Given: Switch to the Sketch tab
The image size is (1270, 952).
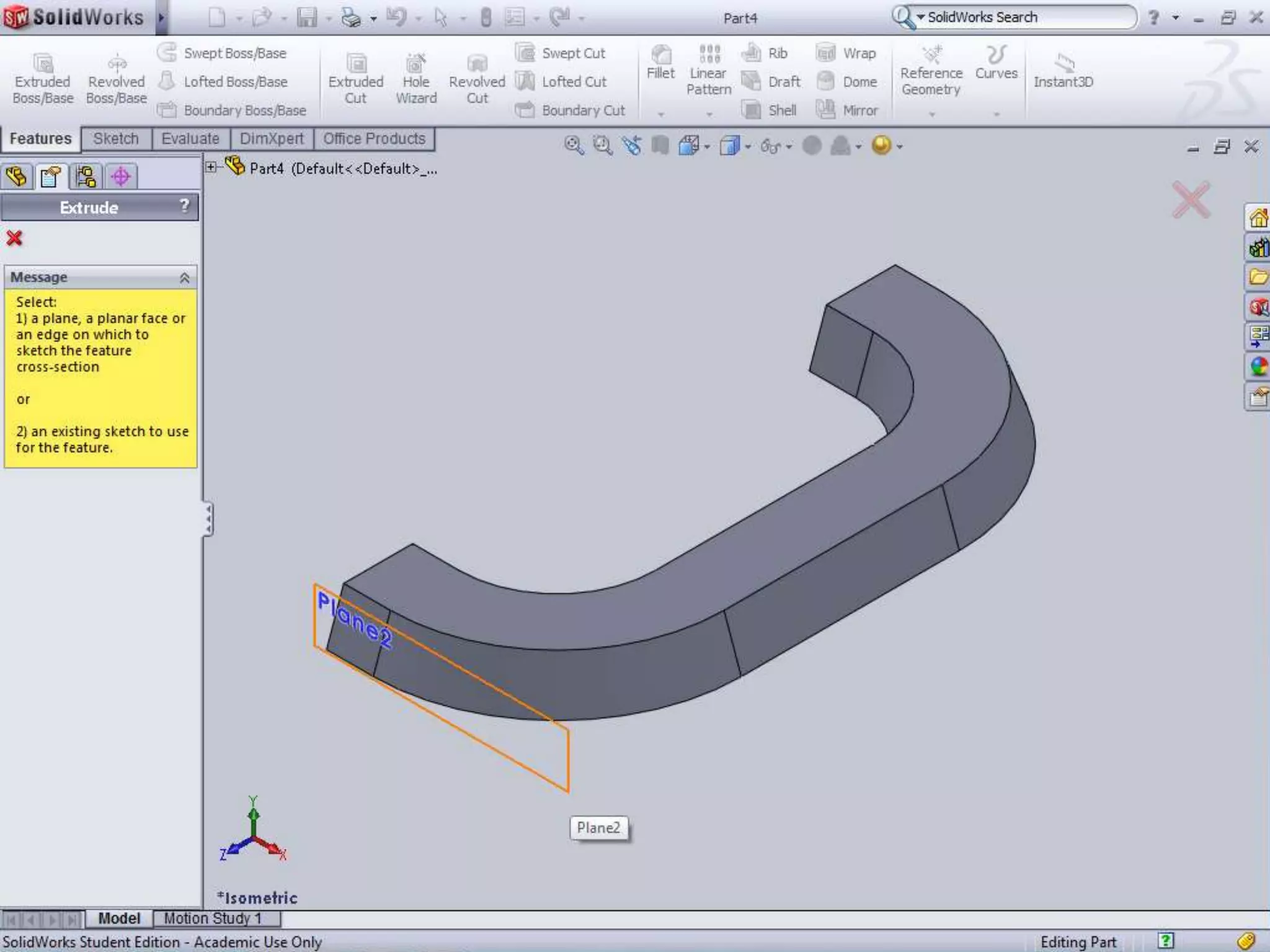Looking at the screenshot, I should click(x=116, y=138).
